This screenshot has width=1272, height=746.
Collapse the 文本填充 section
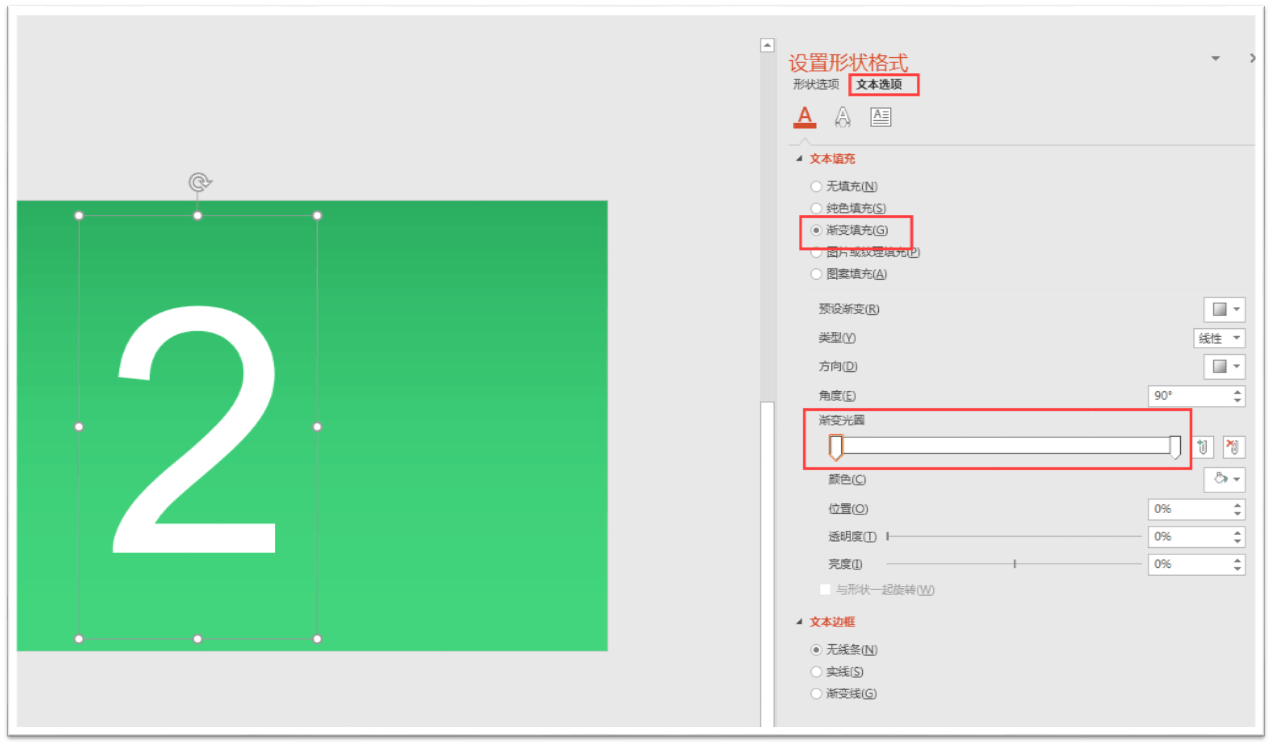coord(799,158)
